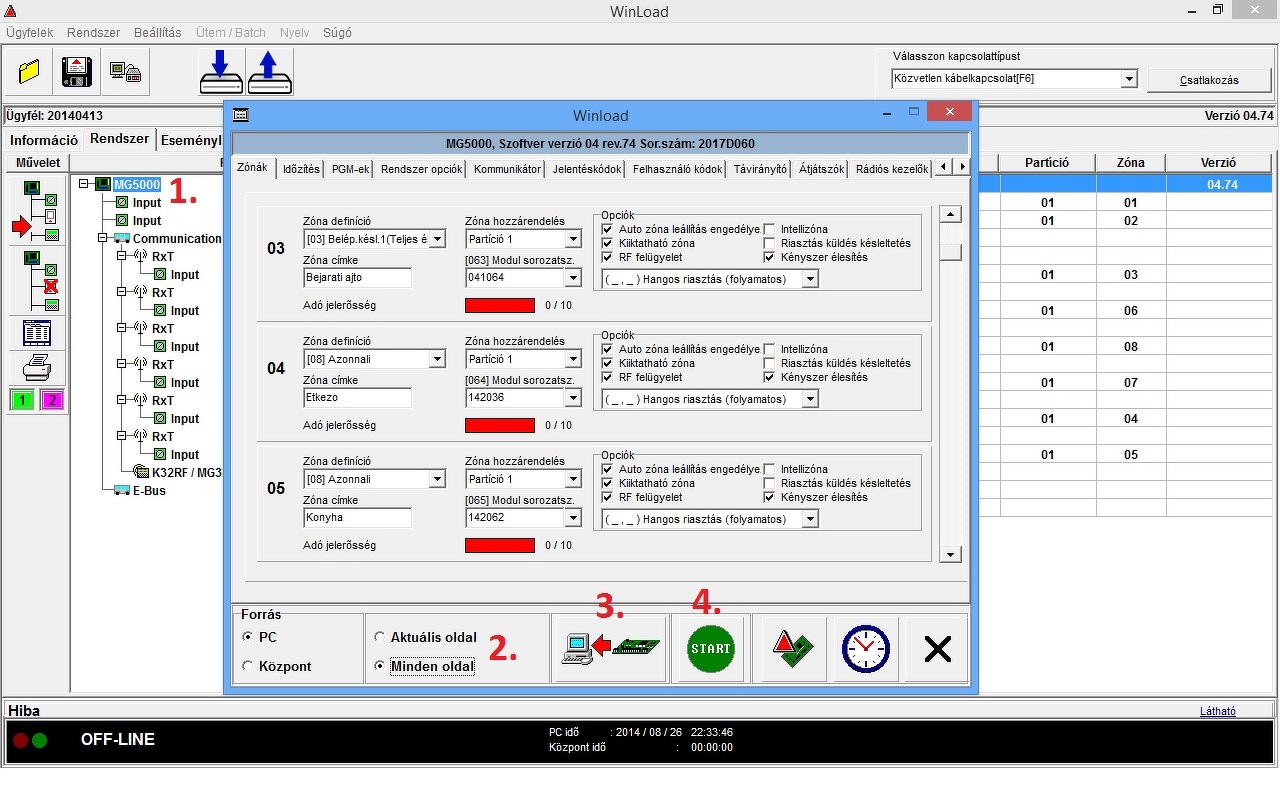The height and width of the screenshot is (800, 1280).
Task: Enable Riasztás küldés késleltetés for zone 04
Action: (x=770, y=363)
